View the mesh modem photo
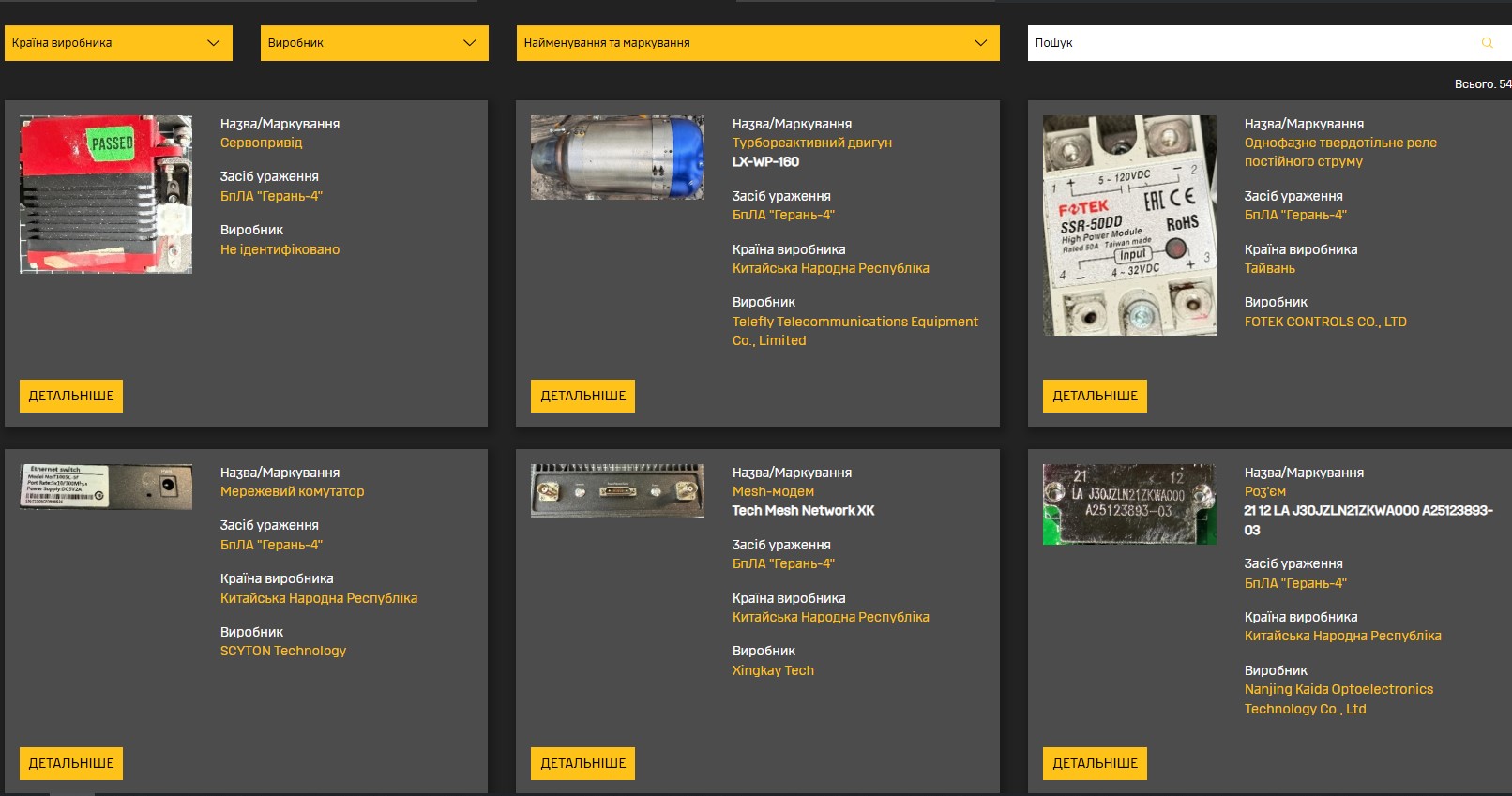Viewport: 1512px width, 796px height. click(617, 490)
